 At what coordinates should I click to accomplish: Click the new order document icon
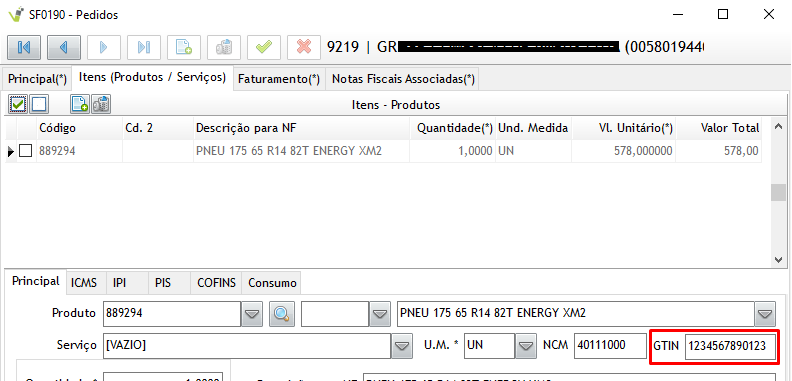pyautogui.click(x=184, y=47)
